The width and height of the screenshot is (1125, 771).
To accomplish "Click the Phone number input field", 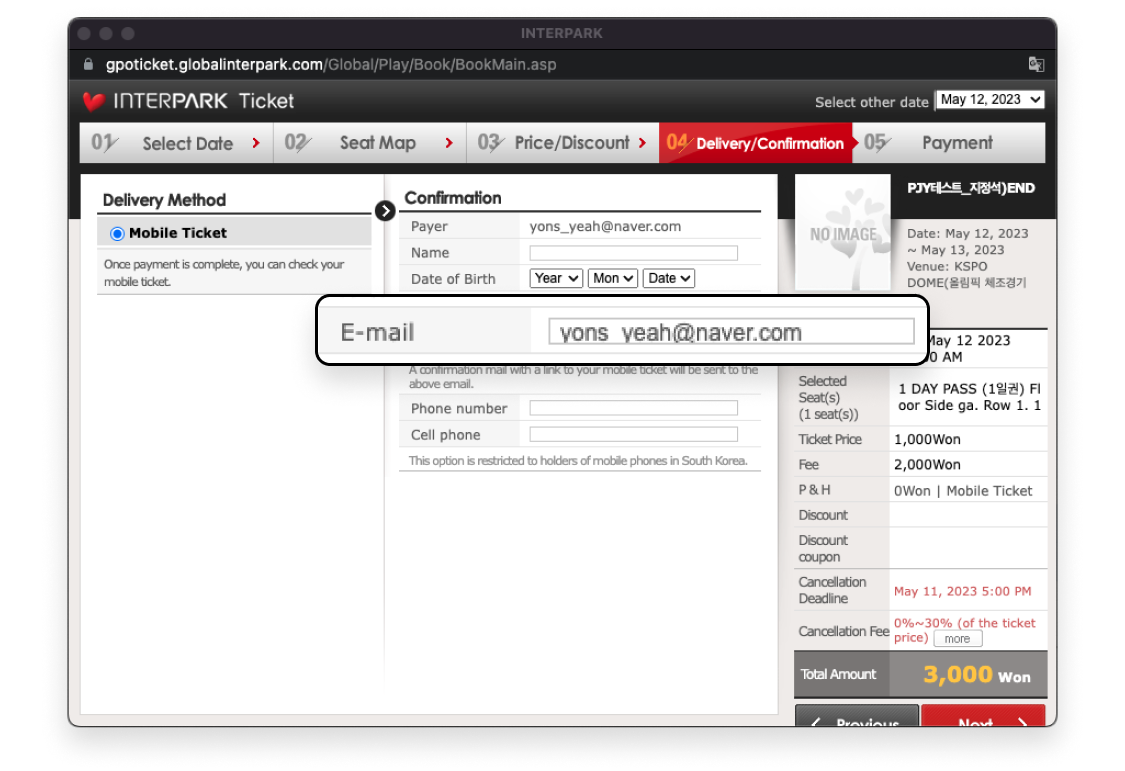I will [x=634, y=408].
